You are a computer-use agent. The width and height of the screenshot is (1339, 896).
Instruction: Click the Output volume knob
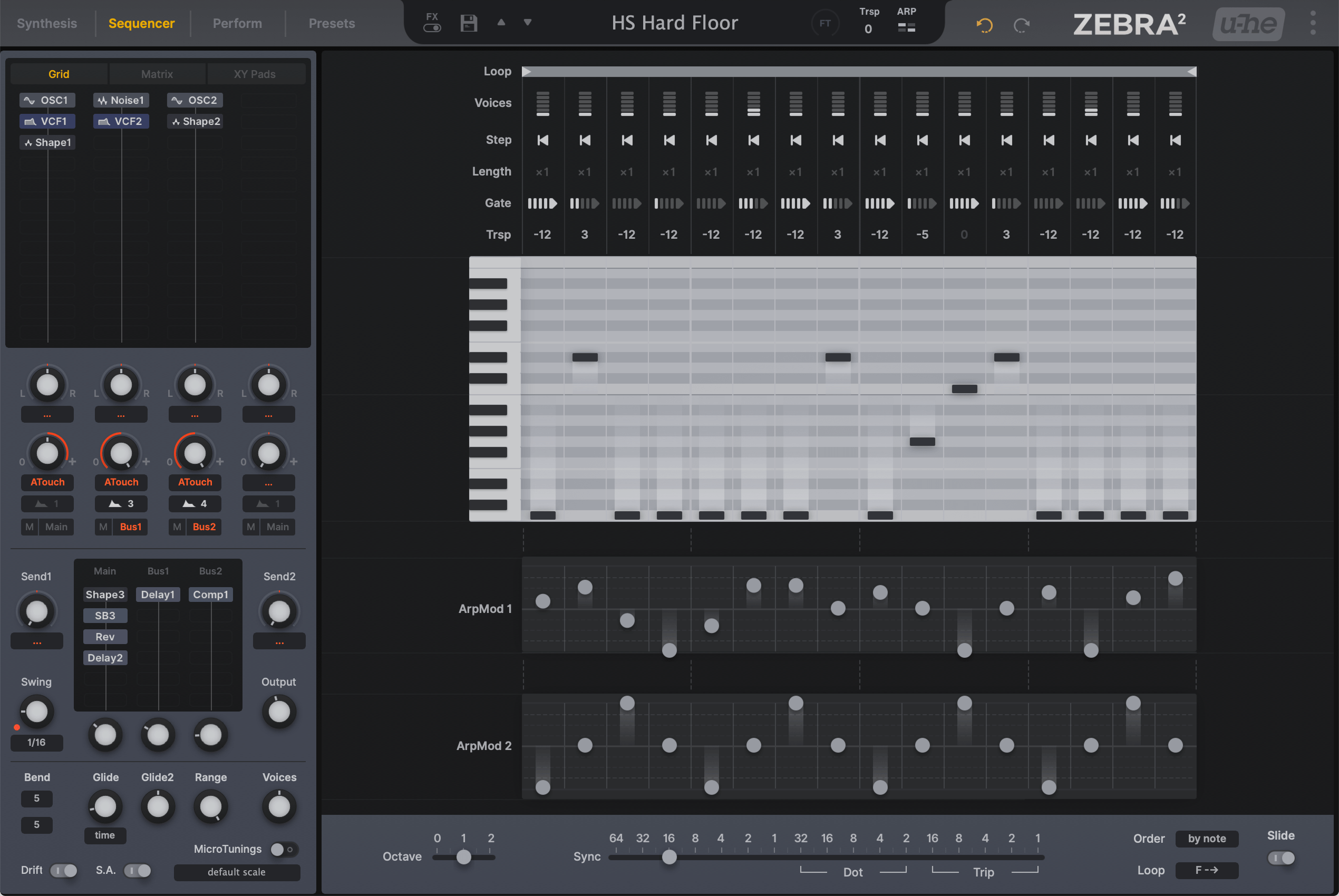[279, 712]
